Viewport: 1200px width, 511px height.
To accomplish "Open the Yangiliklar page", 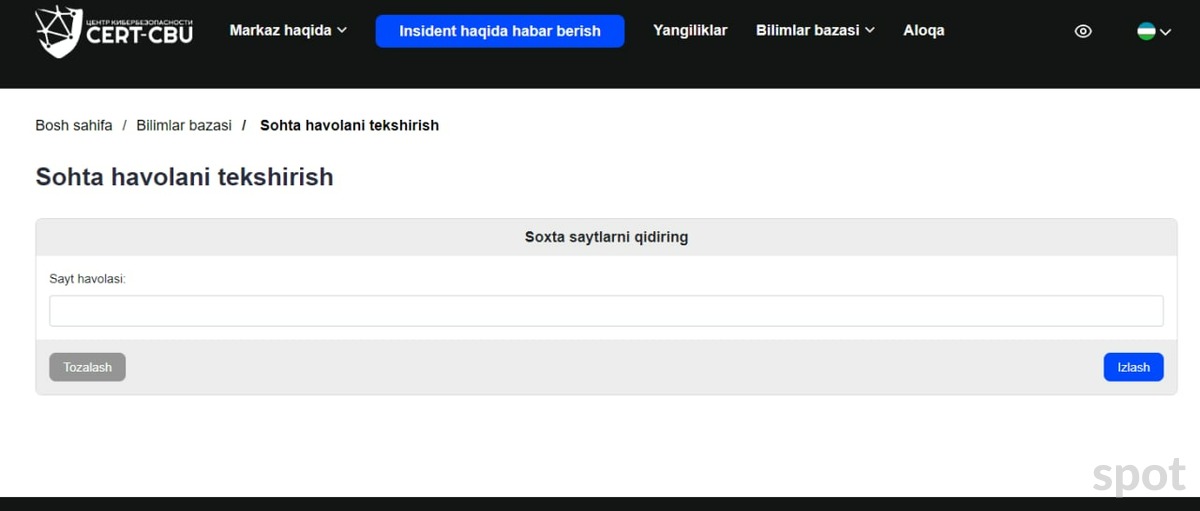I will click(x=690, y=30).
